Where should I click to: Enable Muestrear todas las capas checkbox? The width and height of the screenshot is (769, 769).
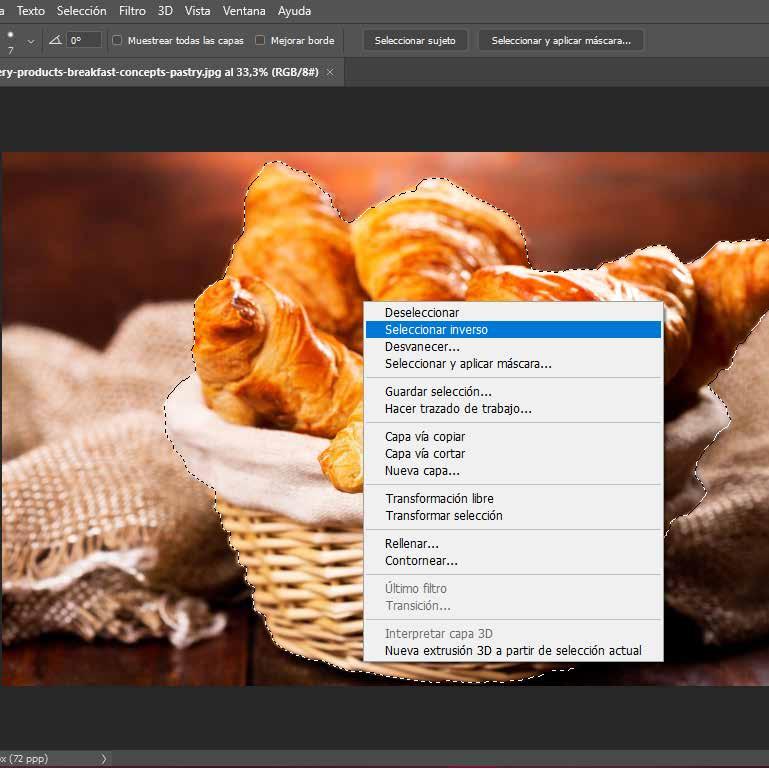[117, 40]
